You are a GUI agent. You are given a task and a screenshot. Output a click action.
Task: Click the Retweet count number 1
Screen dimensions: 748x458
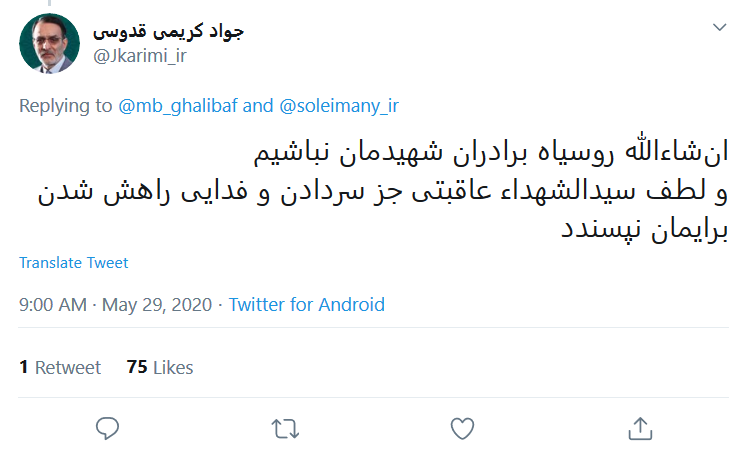click(x=24, y=367)
